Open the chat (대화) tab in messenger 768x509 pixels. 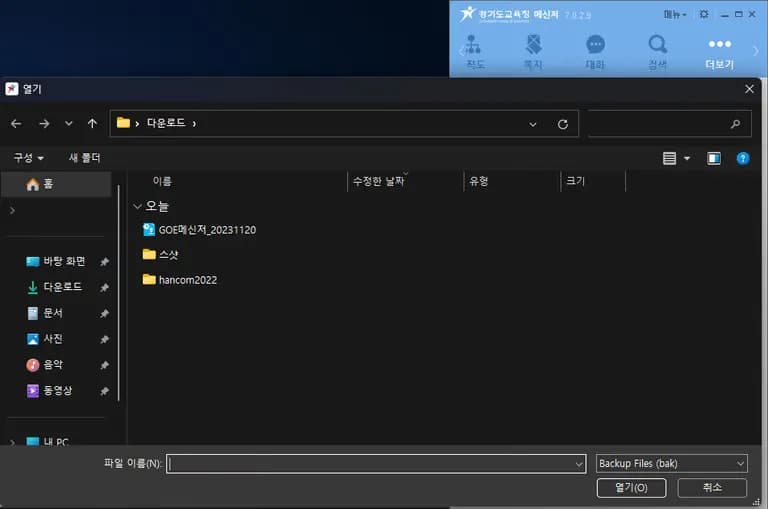click(x=595, y=51)
